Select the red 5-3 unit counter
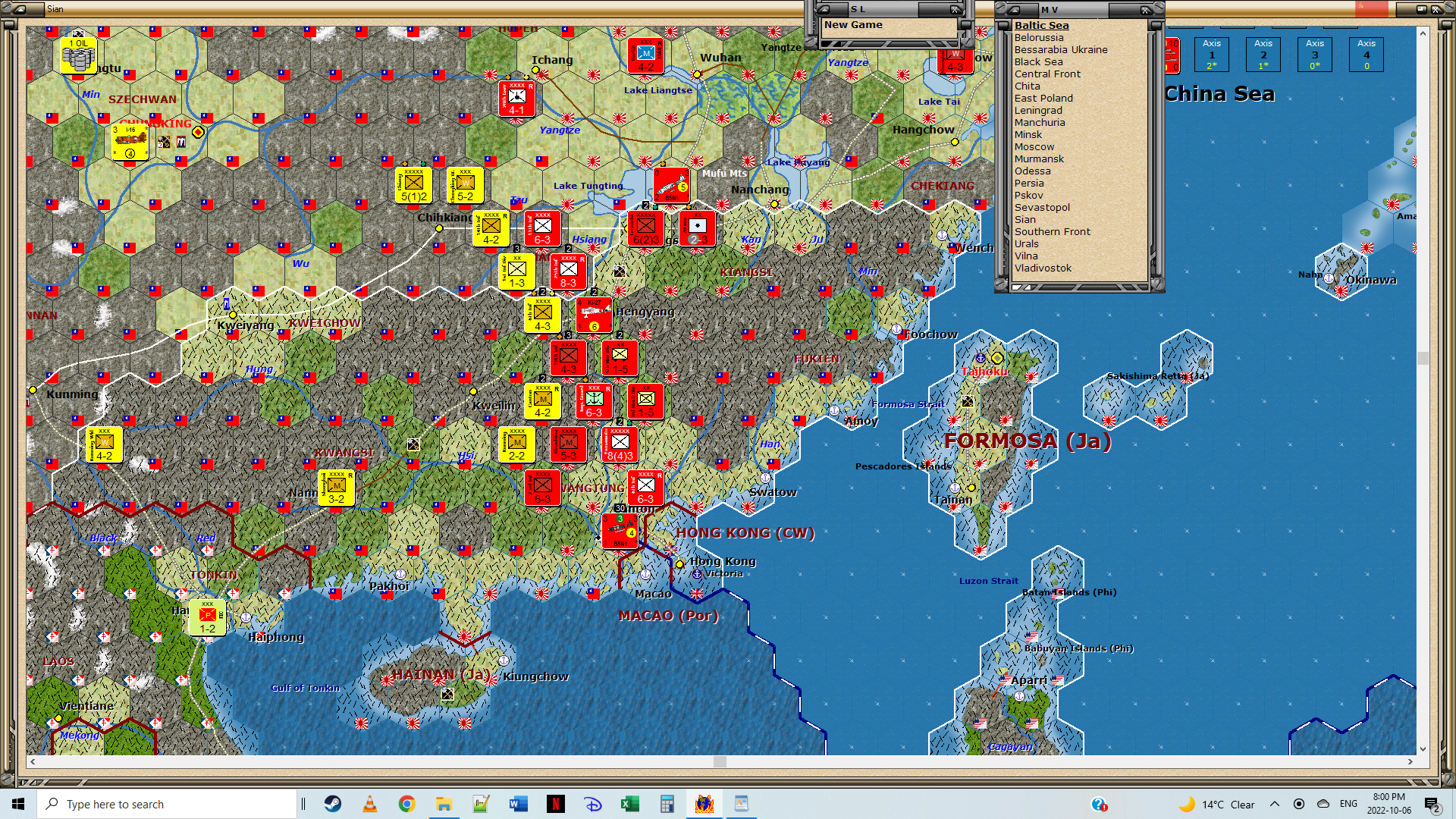The height and width of the screenshot is (819, 1456). point(568,444)
